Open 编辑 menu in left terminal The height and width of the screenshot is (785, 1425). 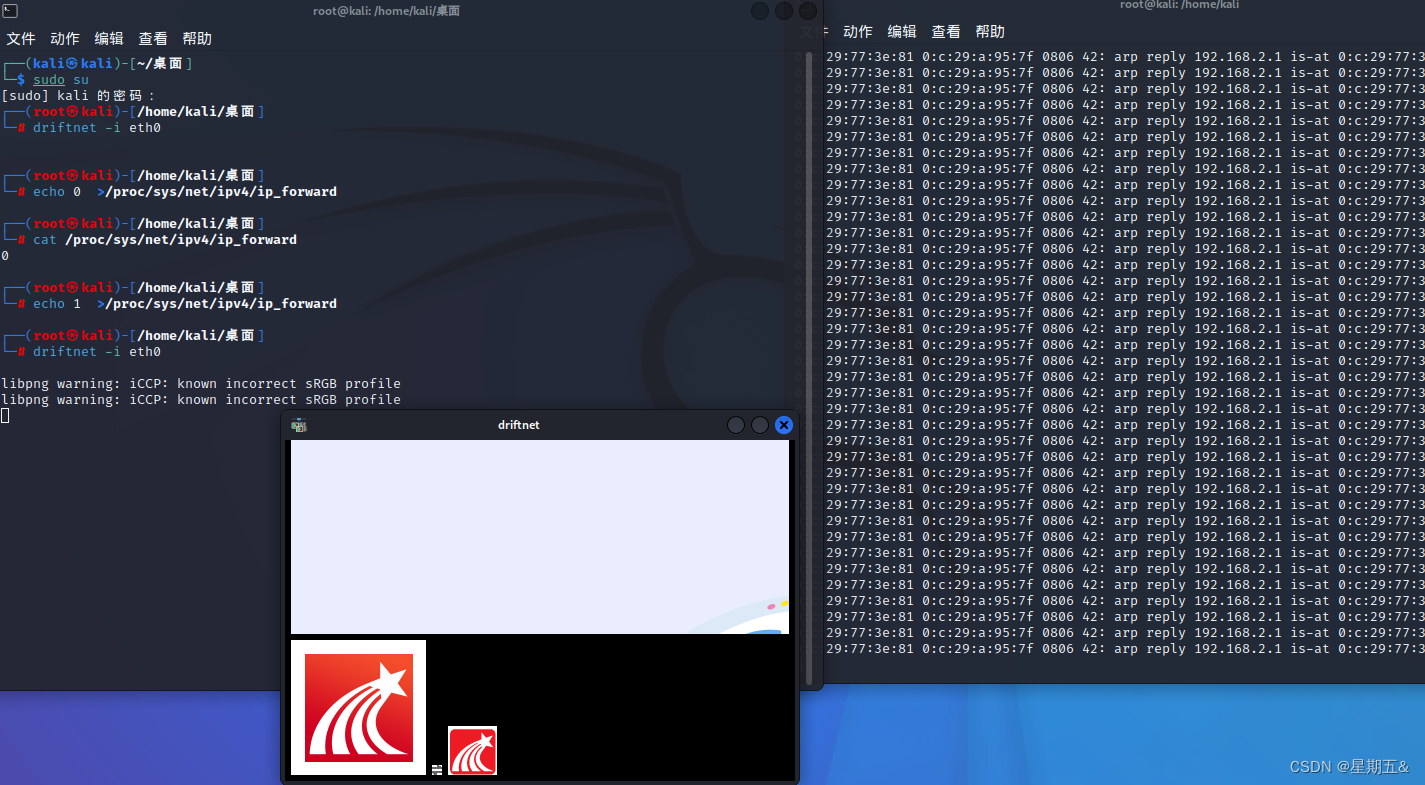tap(109, 39)
